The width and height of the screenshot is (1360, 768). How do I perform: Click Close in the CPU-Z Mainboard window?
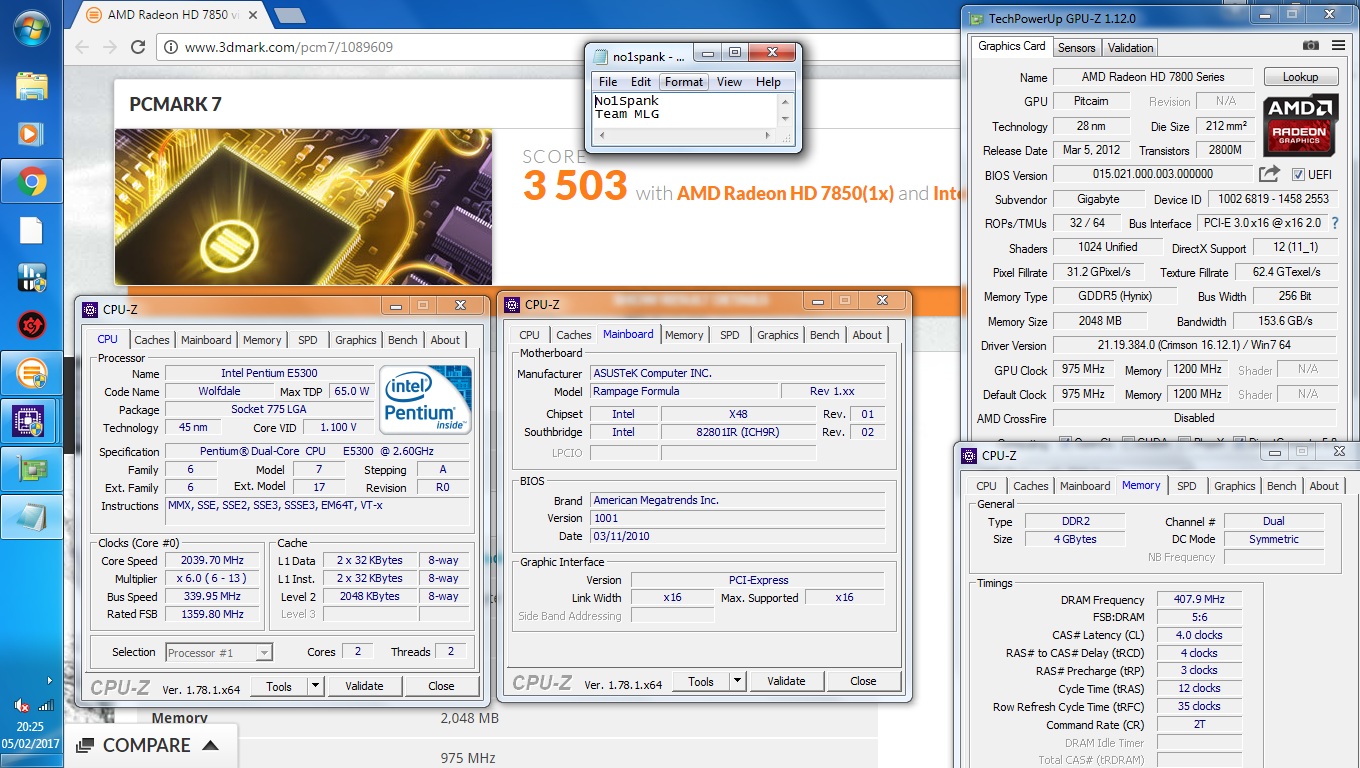coord(863,681)
